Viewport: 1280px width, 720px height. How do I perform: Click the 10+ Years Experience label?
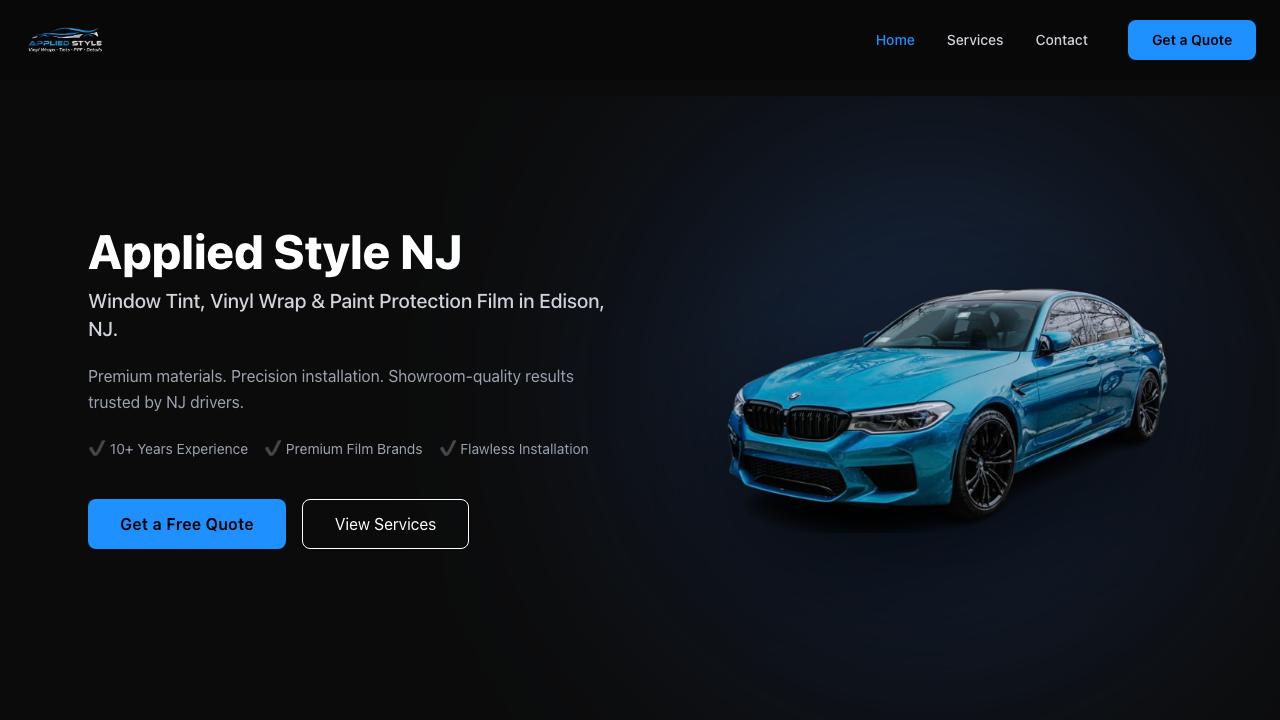(179, 449)
